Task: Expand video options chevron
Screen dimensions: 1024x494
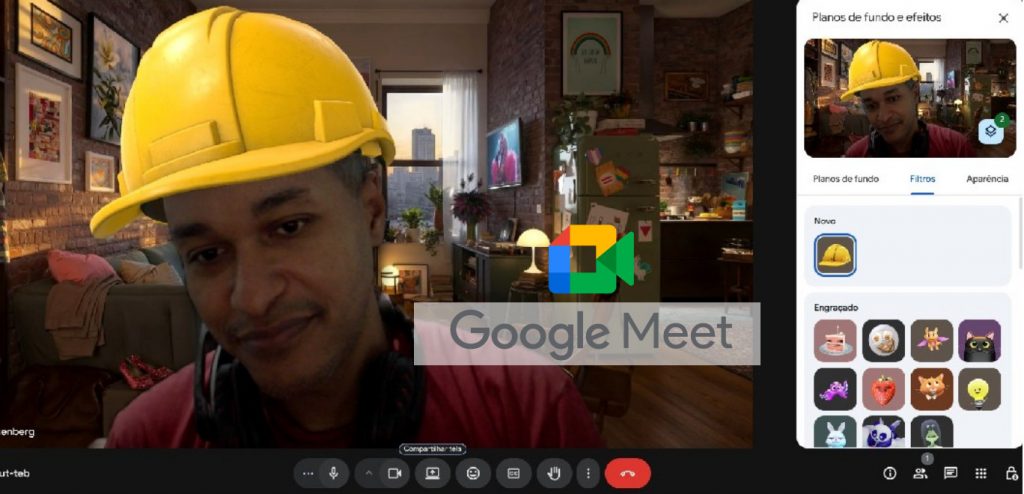Action: pyautogui.click(x=369, y=474)
